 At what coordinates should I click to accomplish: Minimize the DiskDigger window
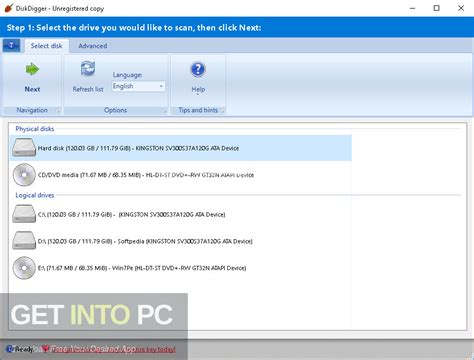412,8
